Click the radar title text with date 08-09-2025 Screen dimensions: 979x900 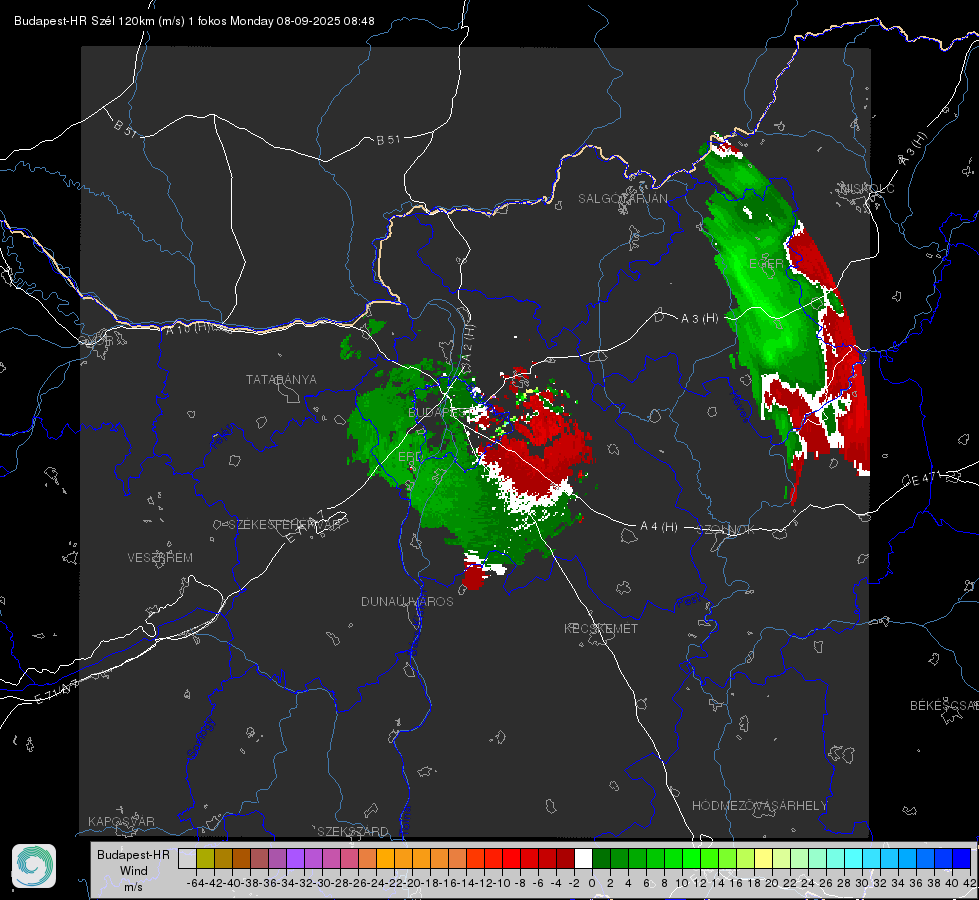click(x=194, y=21)
